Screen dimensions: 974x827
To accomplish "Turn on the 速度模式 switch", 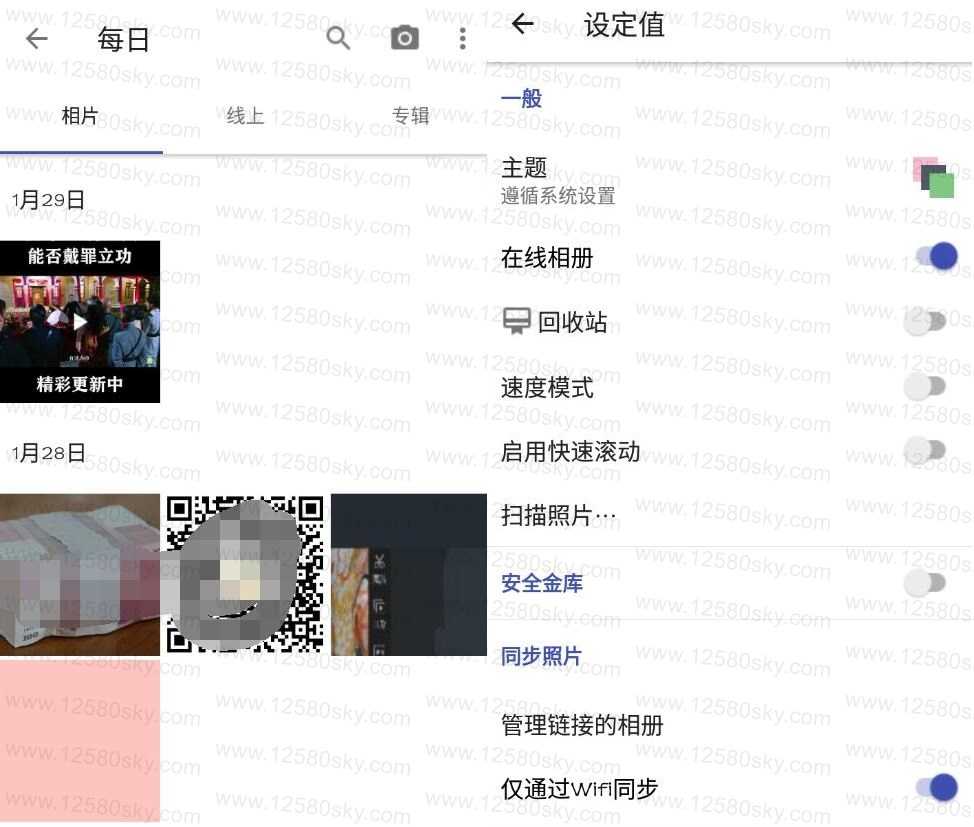I will pos(925,386).
